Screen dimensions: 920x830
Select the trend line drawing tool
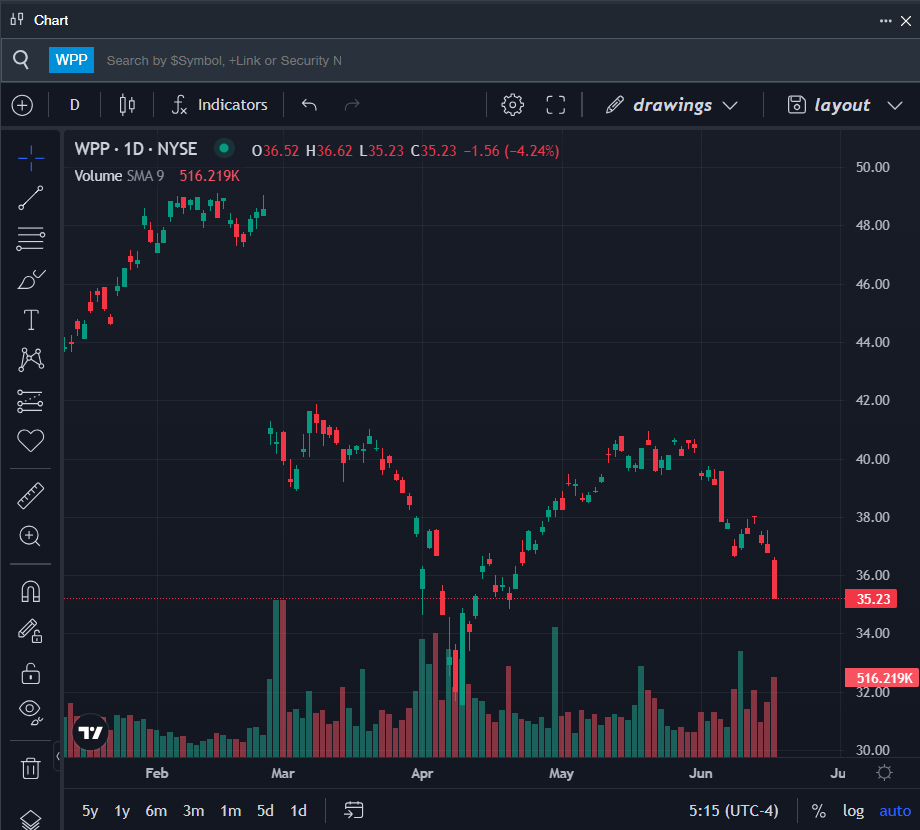31,197
